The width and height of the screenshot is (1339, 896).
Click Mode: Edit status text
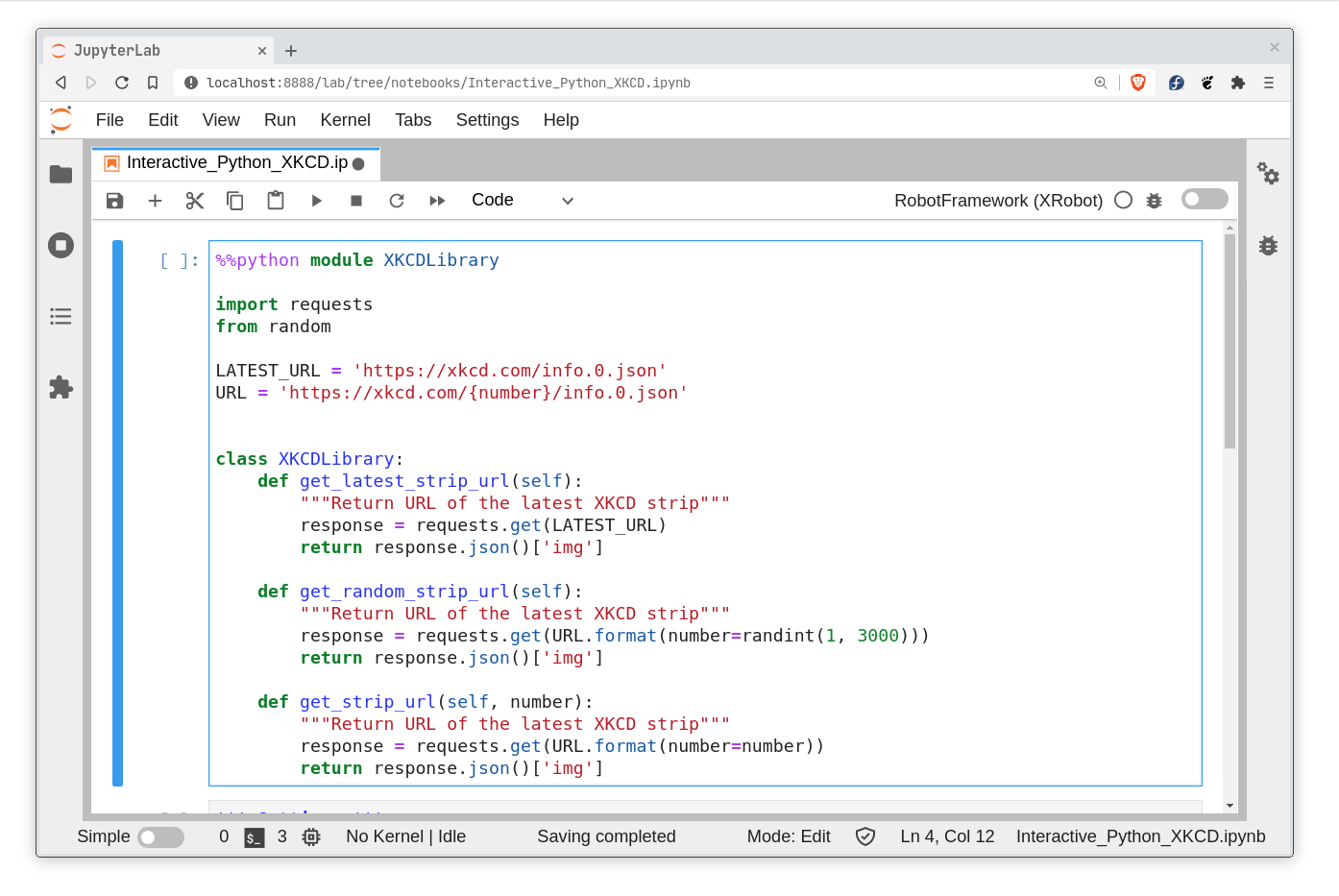(789, 836)
